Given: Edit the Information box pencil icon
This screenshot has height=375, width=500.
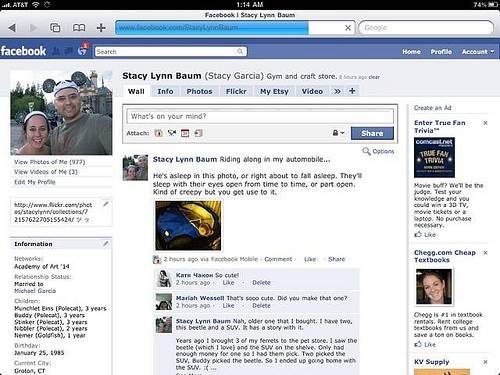Looking at the screenshot, I should (106, 244).
